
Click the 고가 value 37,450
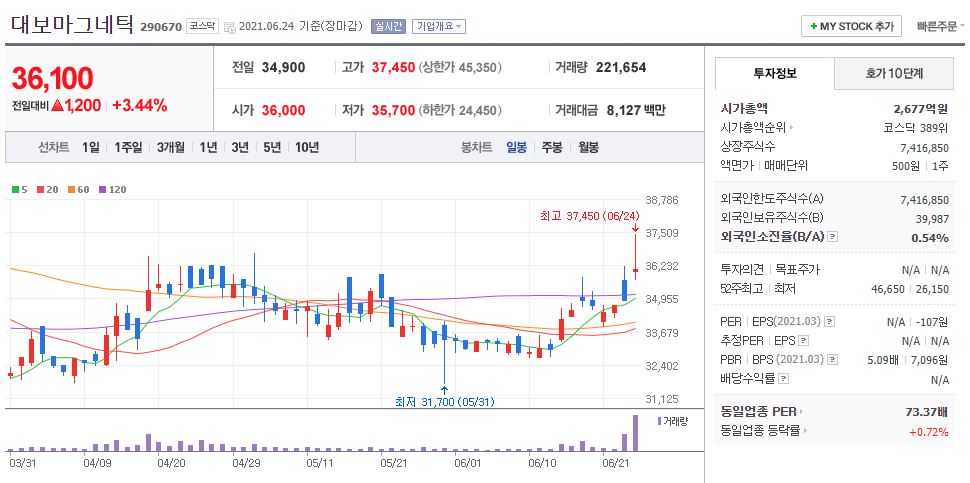point(393,67)
